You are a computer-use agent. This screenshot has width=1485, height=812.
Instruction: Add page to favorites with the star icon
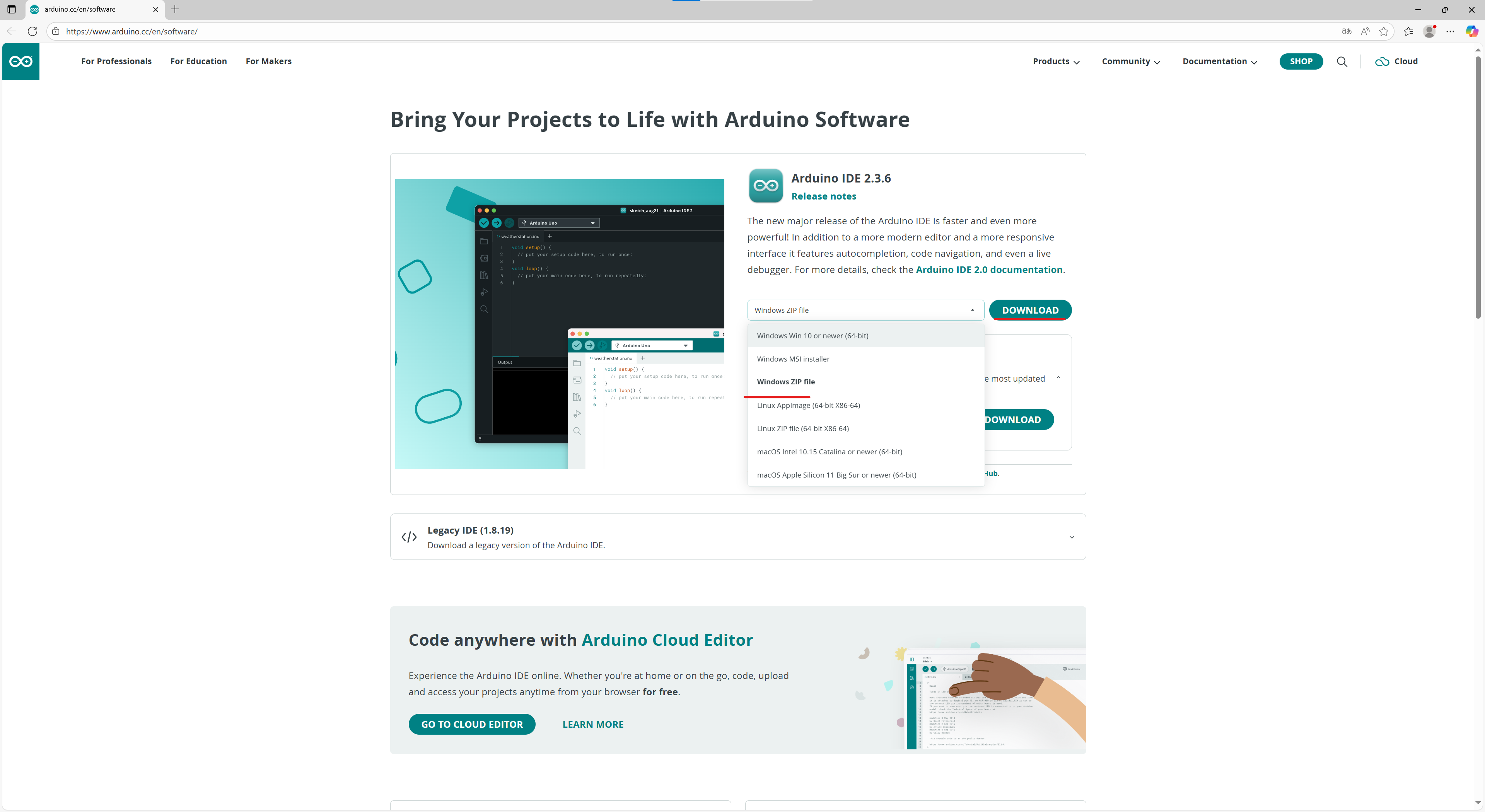(x=1384, y=31)
